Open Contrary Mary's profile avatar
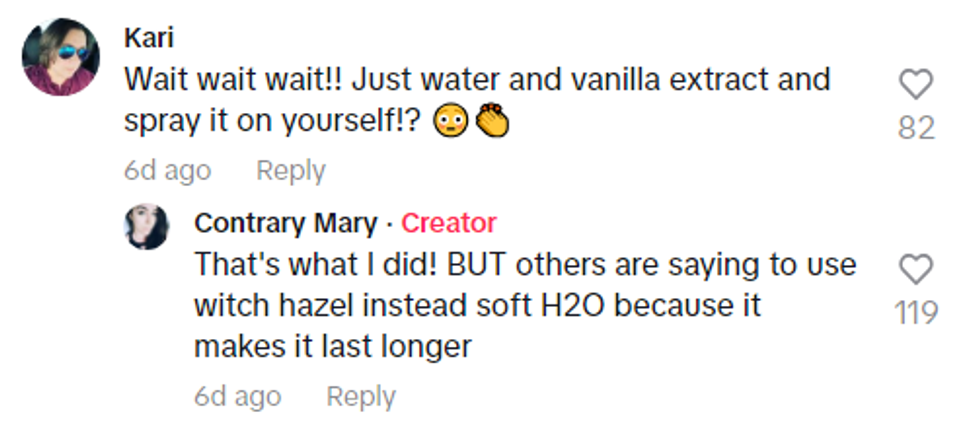 (x=146, y=227)
